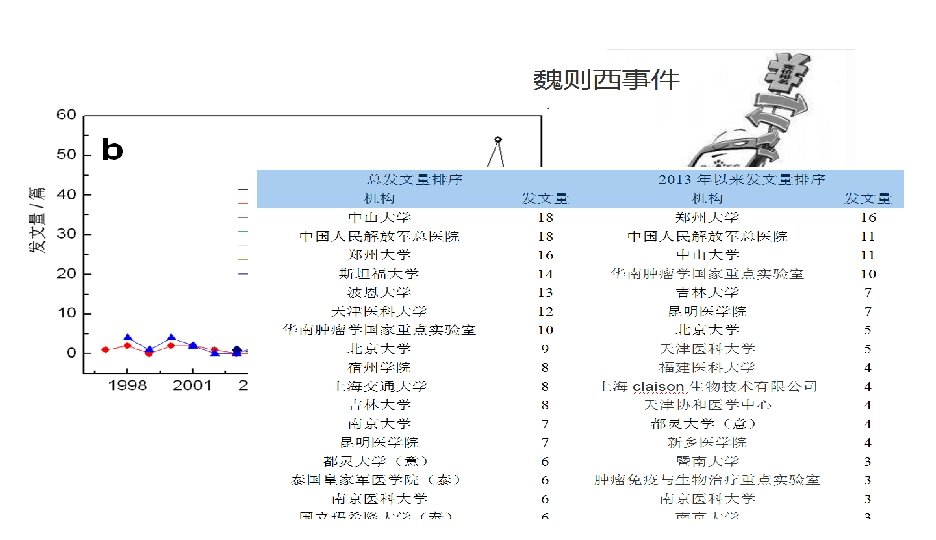Click the bold chart label b
Screen dimensions: 936x540
pos(112,149)
